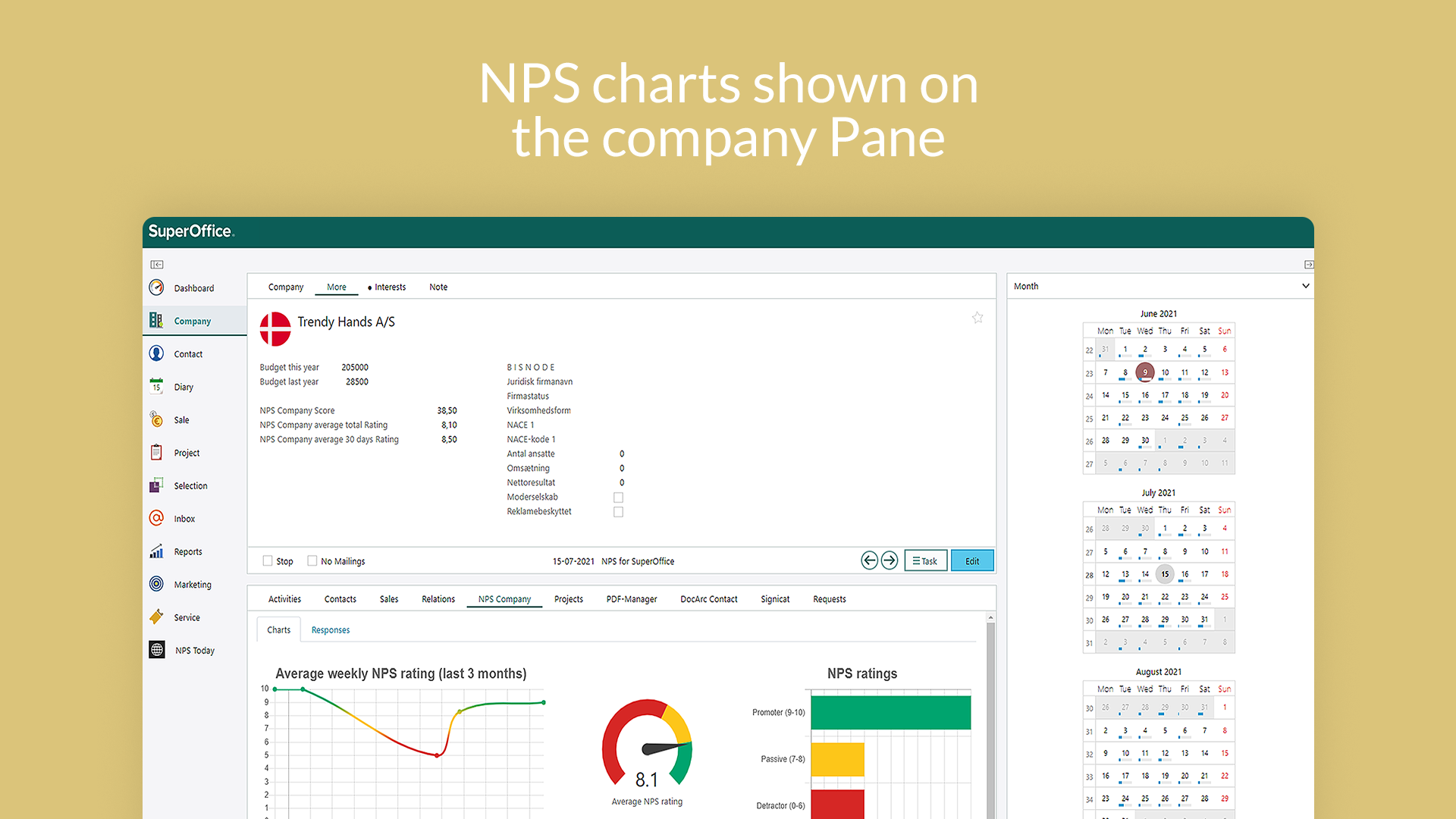Click NPS Company Score value 38,50
The height and width of the screenshot is (819, 1456).
(447, 410)
